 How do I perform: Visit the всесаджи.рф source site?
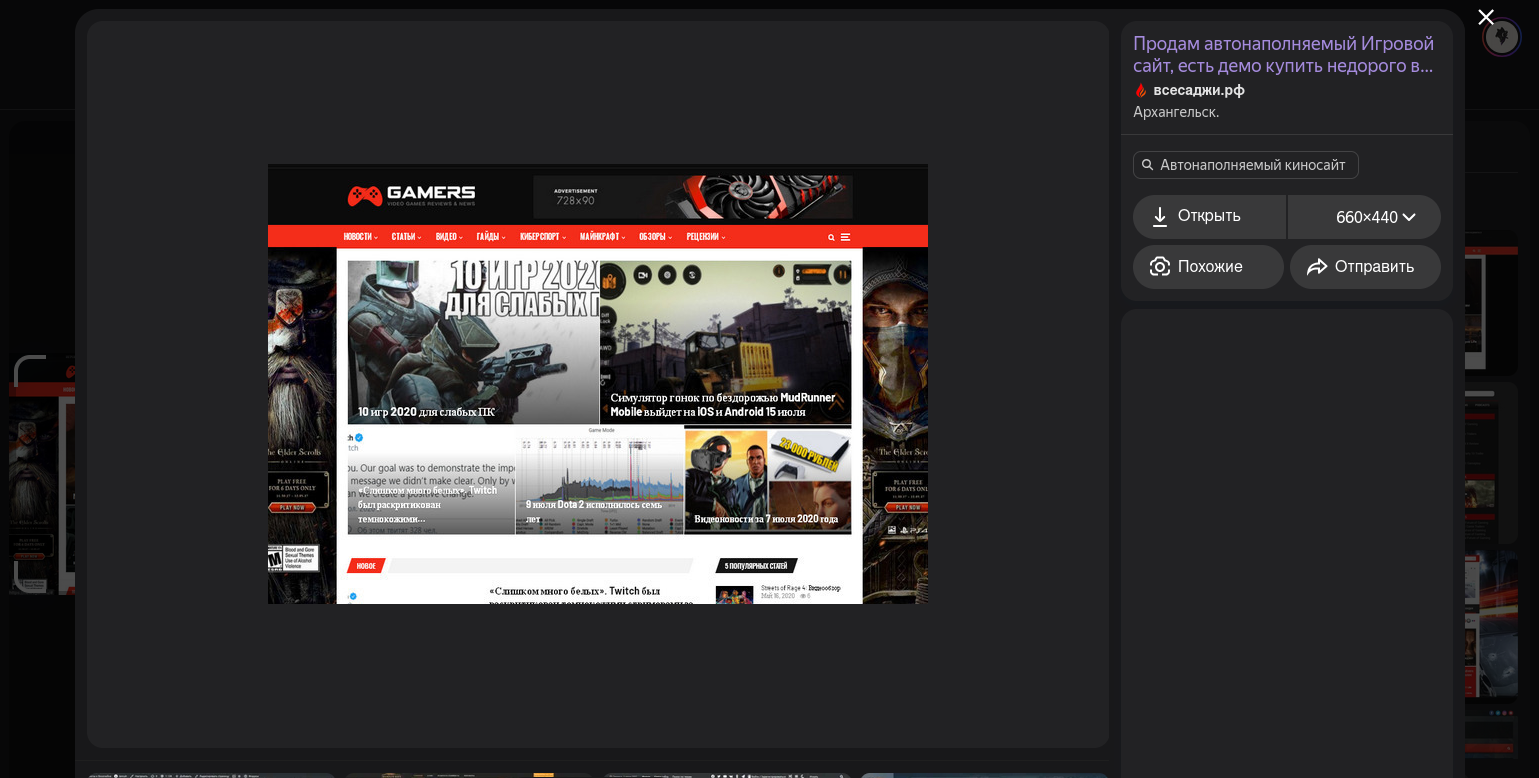coord(1198,90)
